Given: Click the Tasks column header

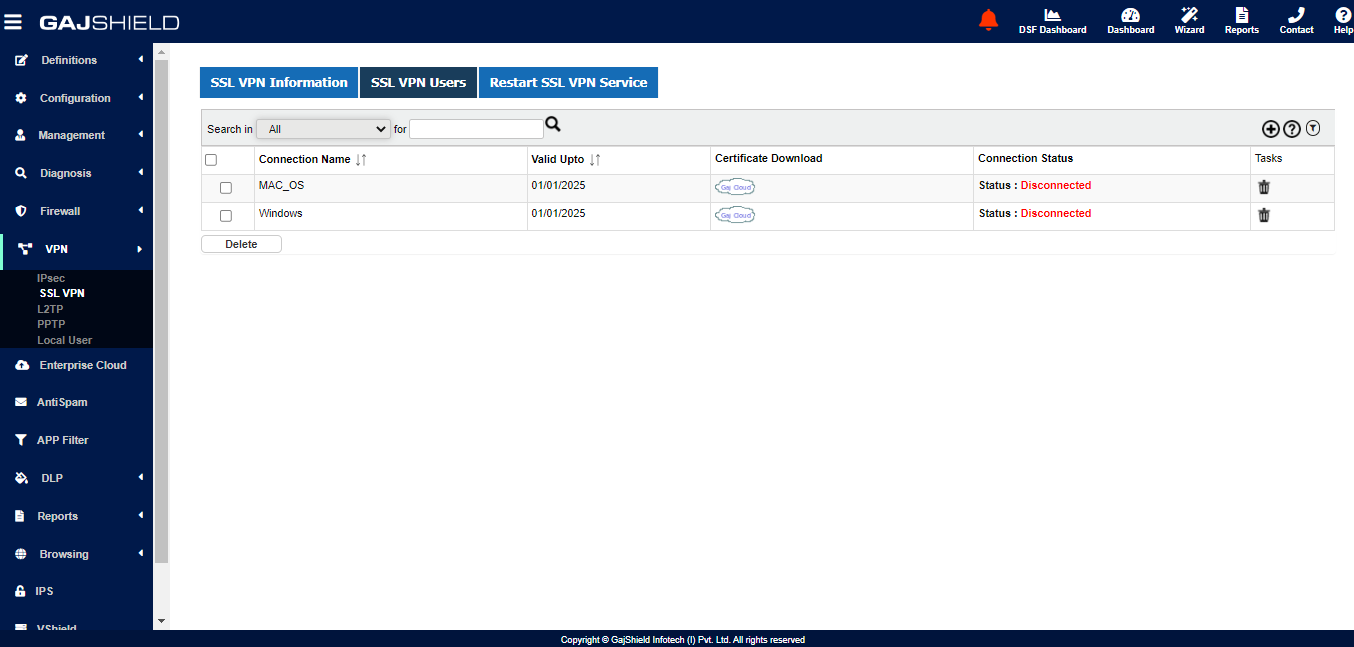Looking at the screenshot, I should (1269, 158).
